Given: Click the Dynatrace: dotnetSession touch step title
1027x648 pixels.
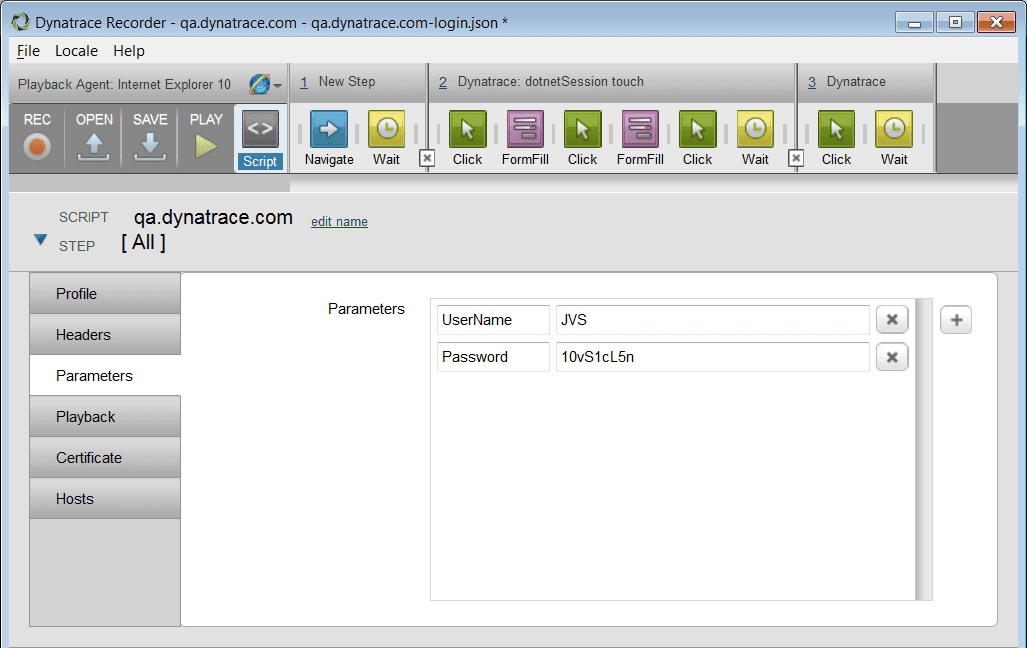Looking at the screenshot, I should tap(551, 82).
